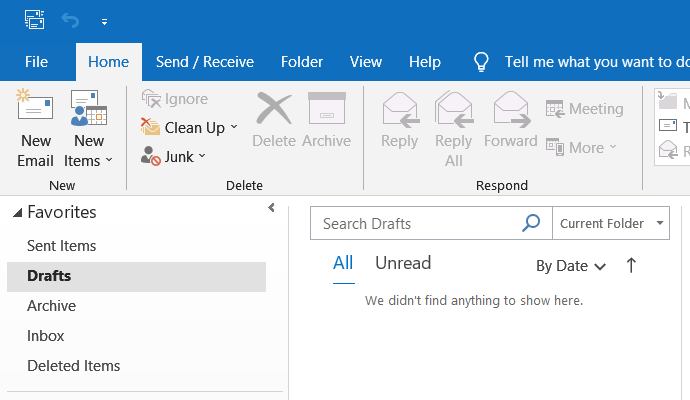The height and width of the screenshot is (400, 690).
Task: Click the Undo arrow in title bar
Action: pos(69,19)
